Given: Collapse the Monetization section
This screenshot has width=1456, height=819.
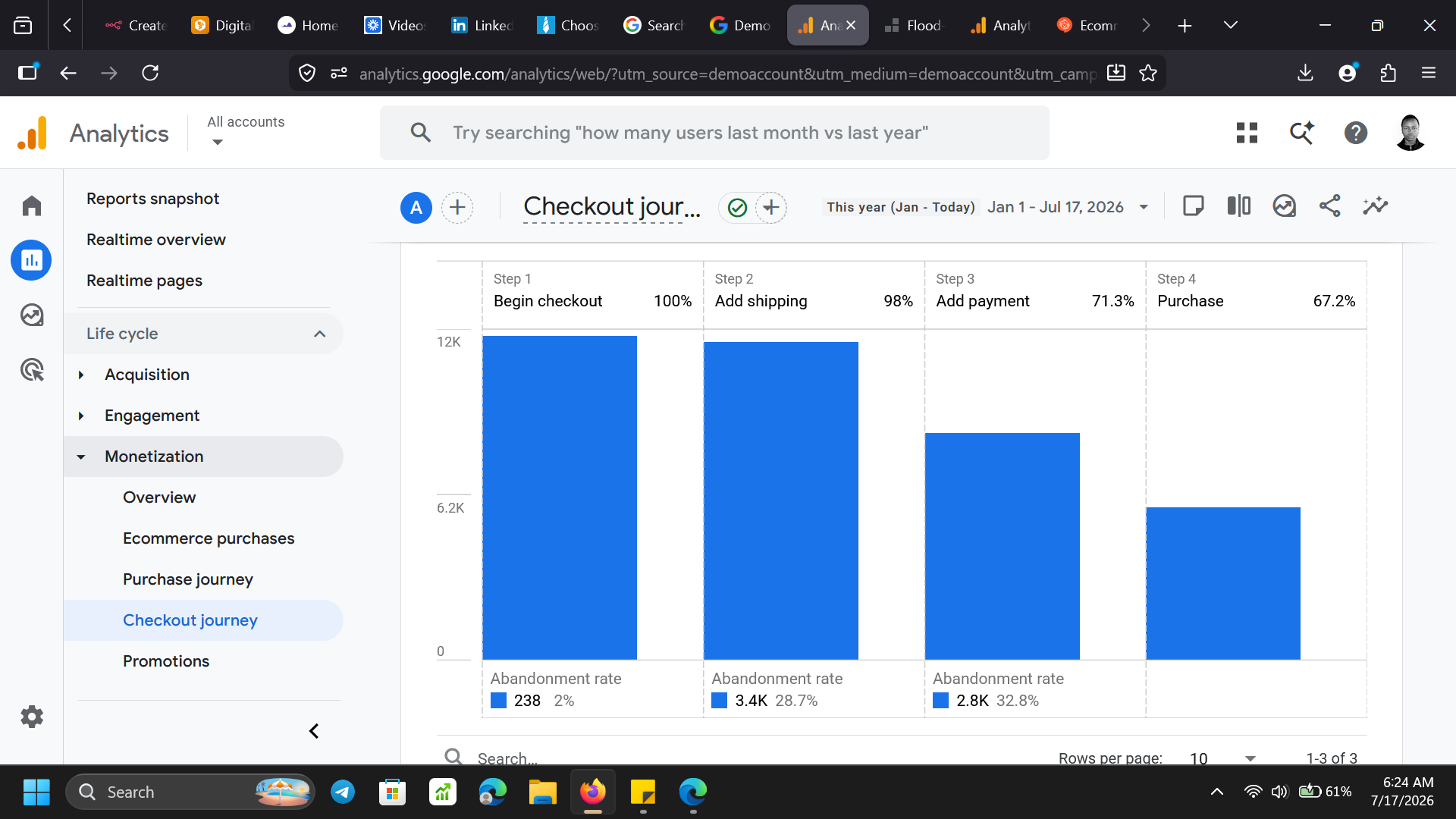Looking at the screenshot, I should coord(81,457).
